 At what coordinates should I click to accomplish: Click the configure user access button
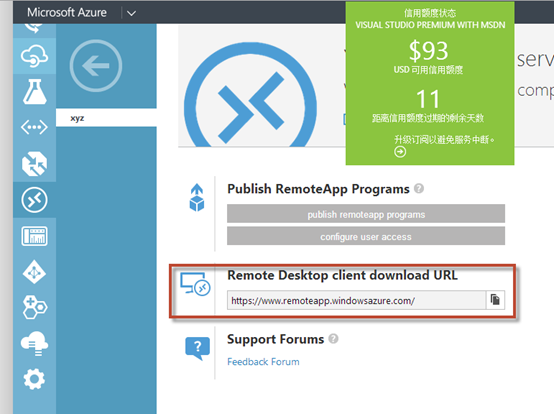click(366, 236)
